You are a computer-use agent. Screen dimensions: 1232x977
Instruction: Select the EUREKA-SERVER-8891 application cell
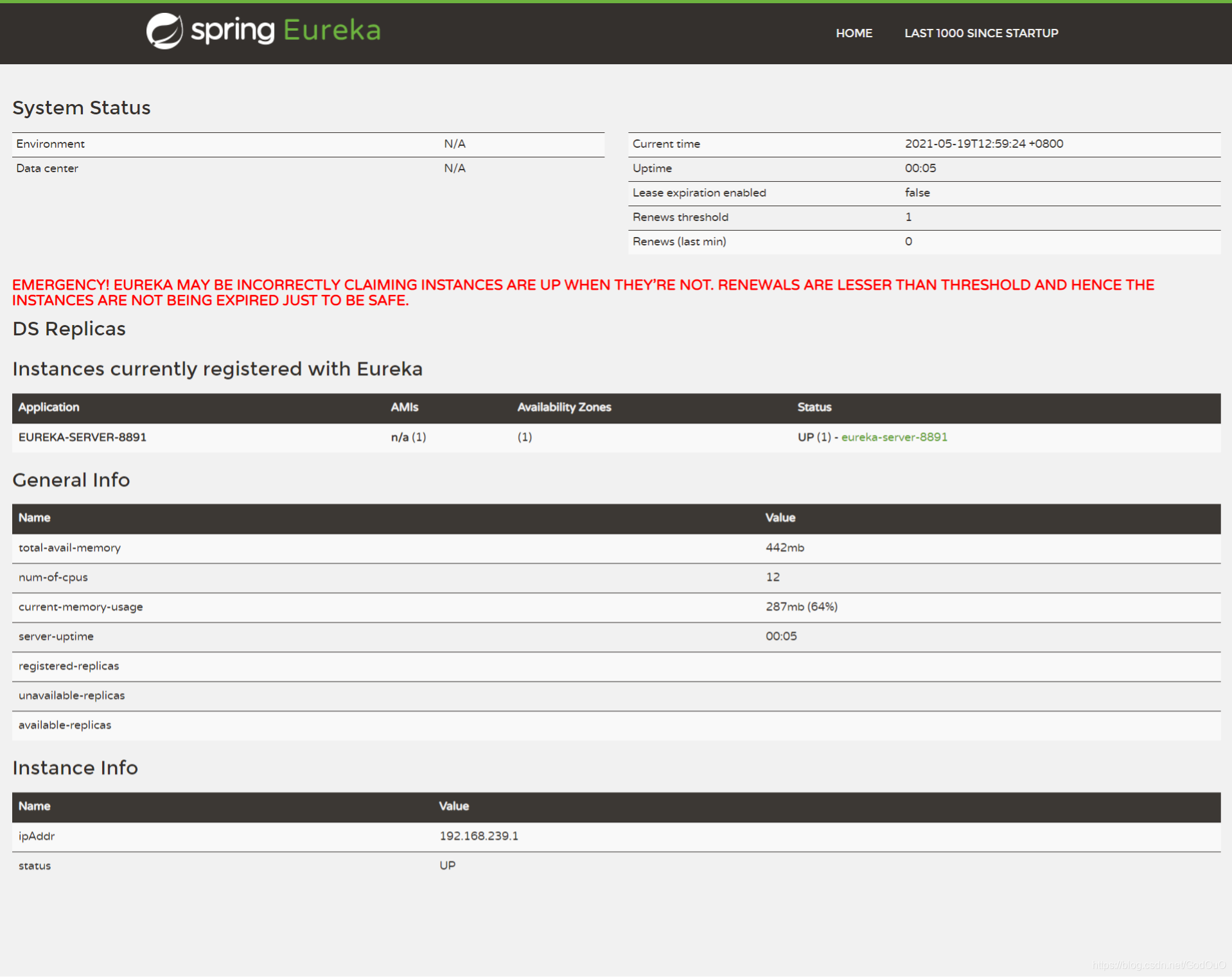pos(82,437)
